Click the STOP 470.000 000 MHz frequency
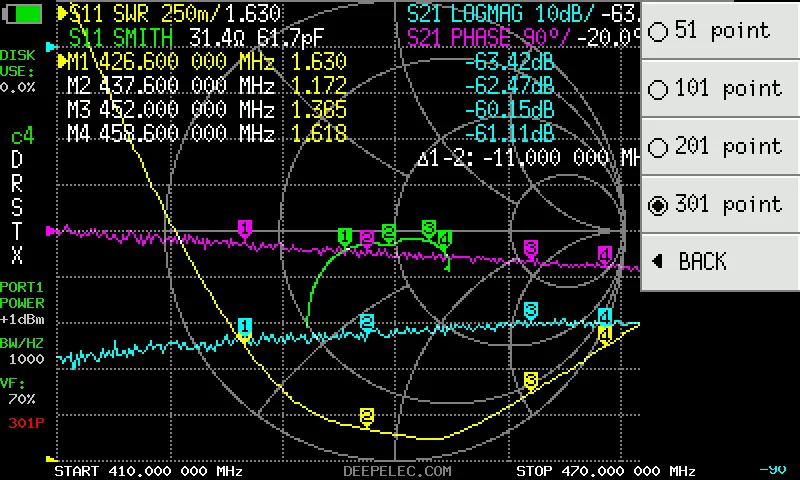The image size is (800, 480). pos(606,471)
